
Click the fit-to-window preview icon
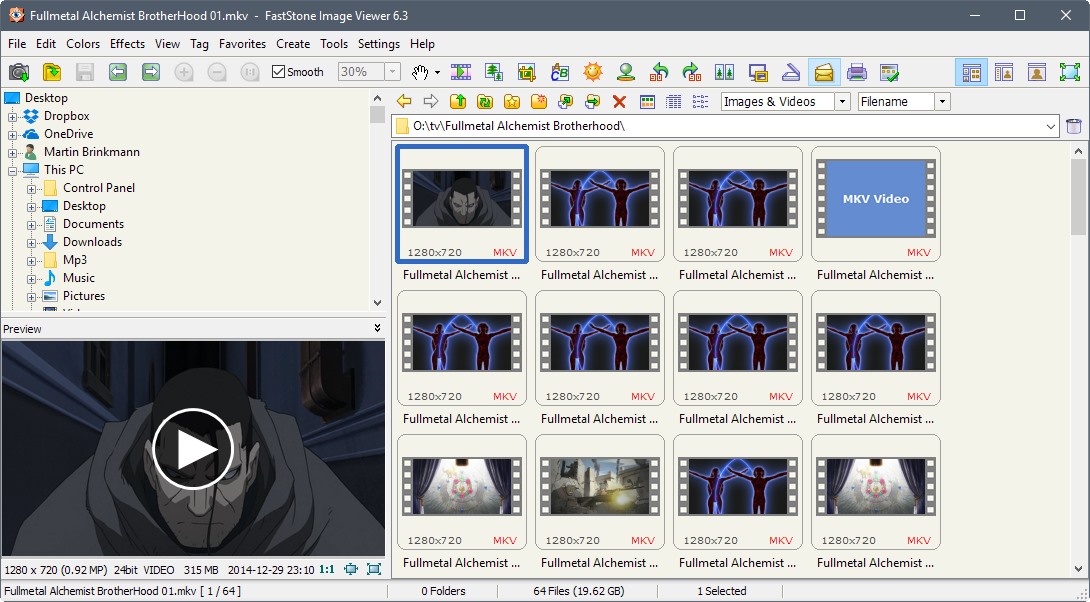[351, 569]
